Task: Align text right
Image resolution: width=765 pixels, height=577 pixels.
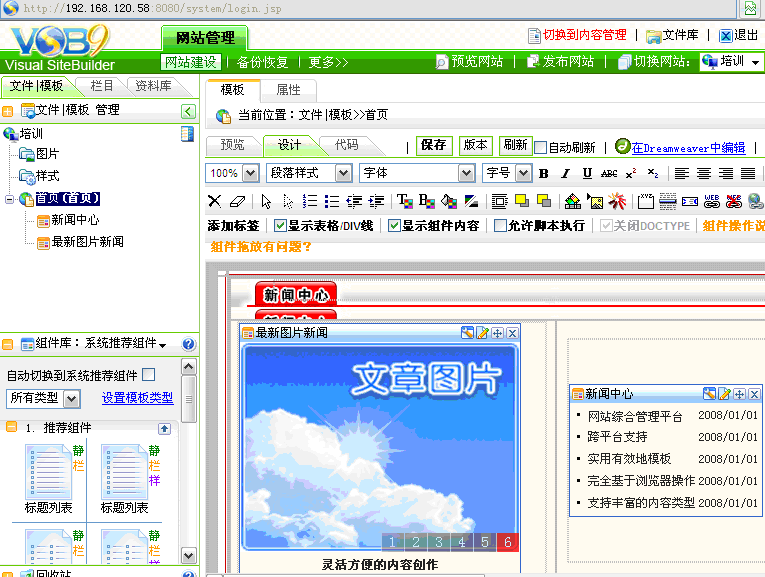Action: 725,173
